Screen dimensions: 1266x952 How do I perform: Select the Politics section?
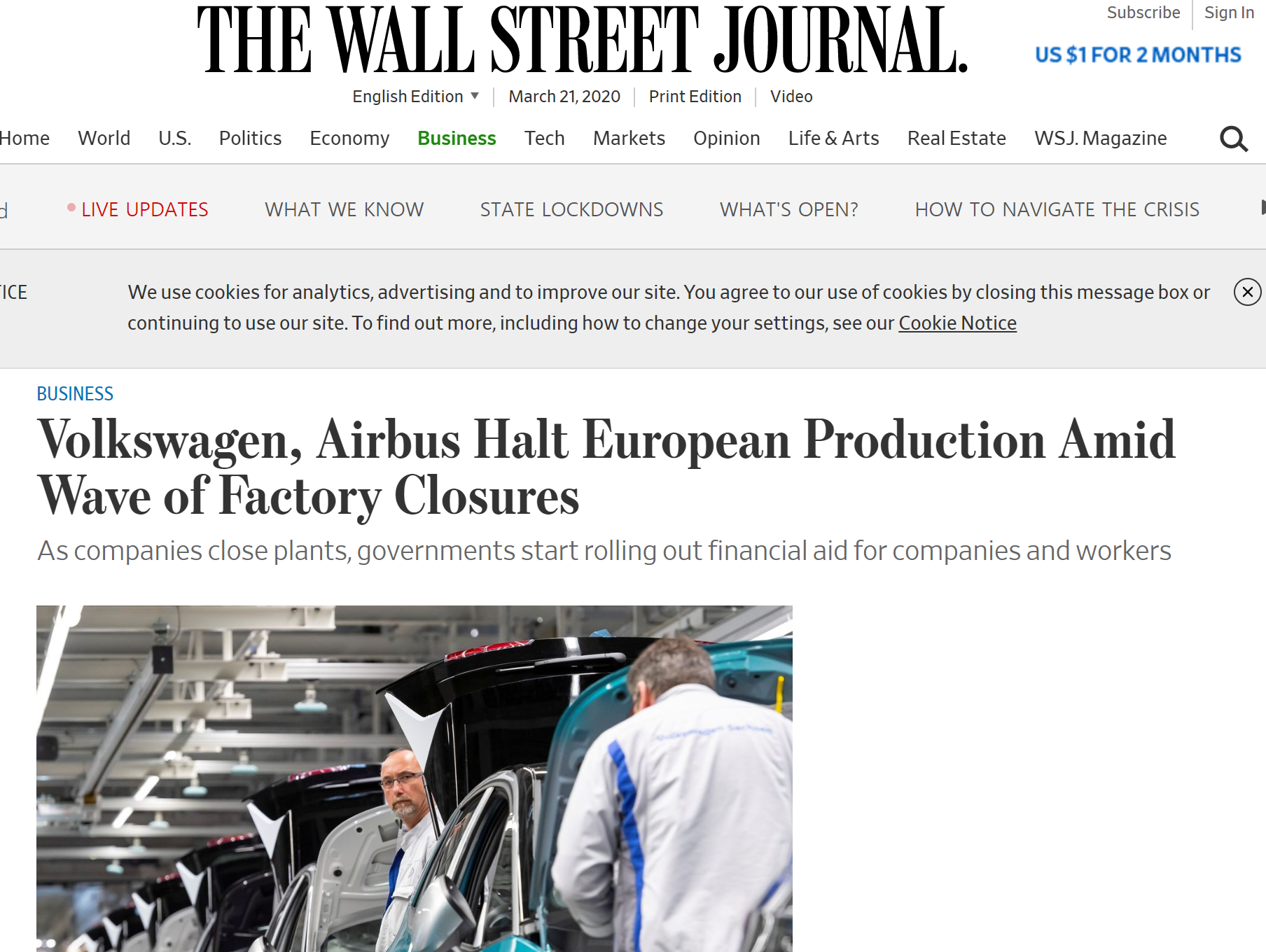tap(250, 139)
